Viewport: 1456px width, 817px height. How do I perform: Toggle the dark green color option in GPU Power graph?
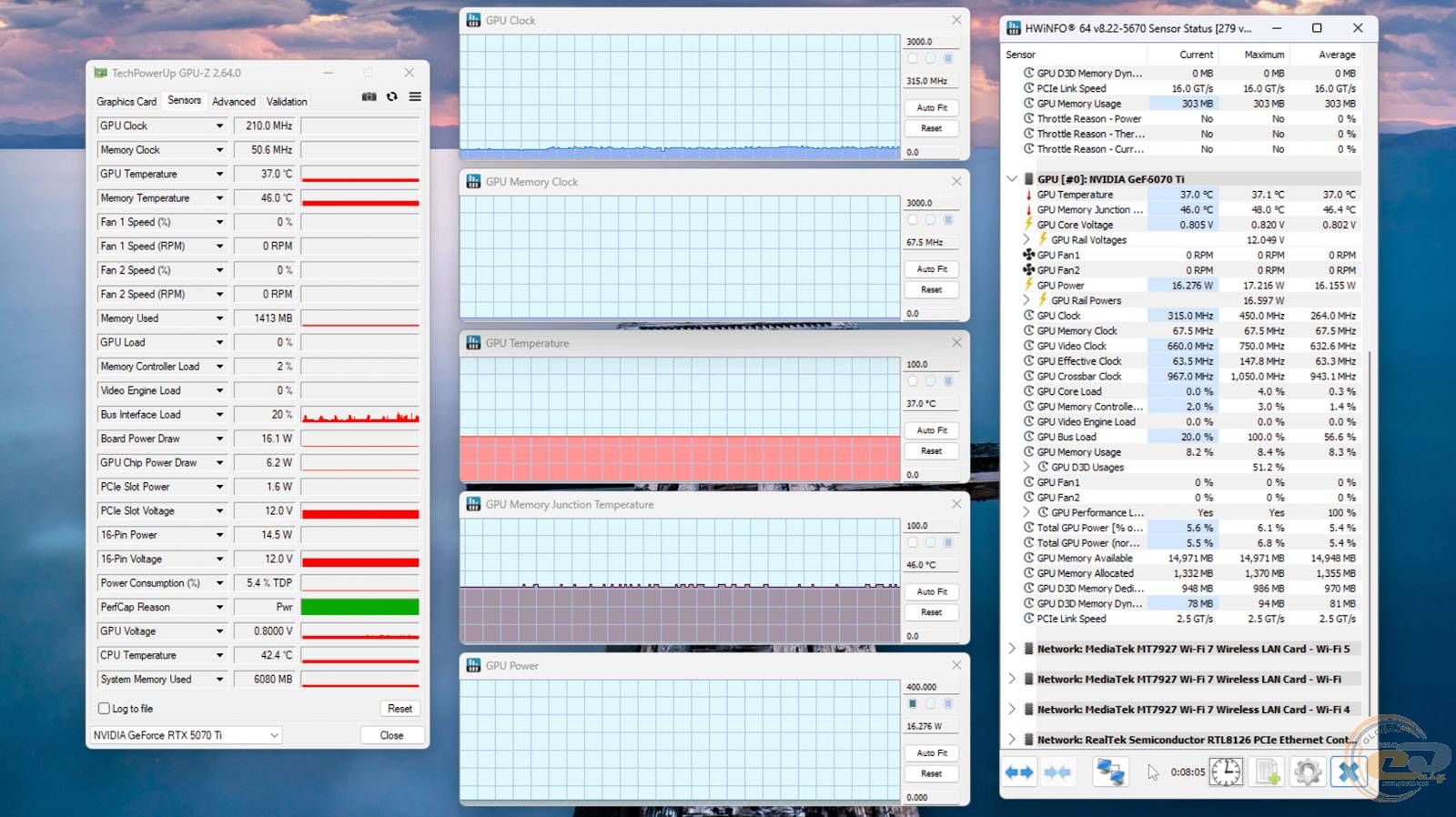click(x=913, y=704)
